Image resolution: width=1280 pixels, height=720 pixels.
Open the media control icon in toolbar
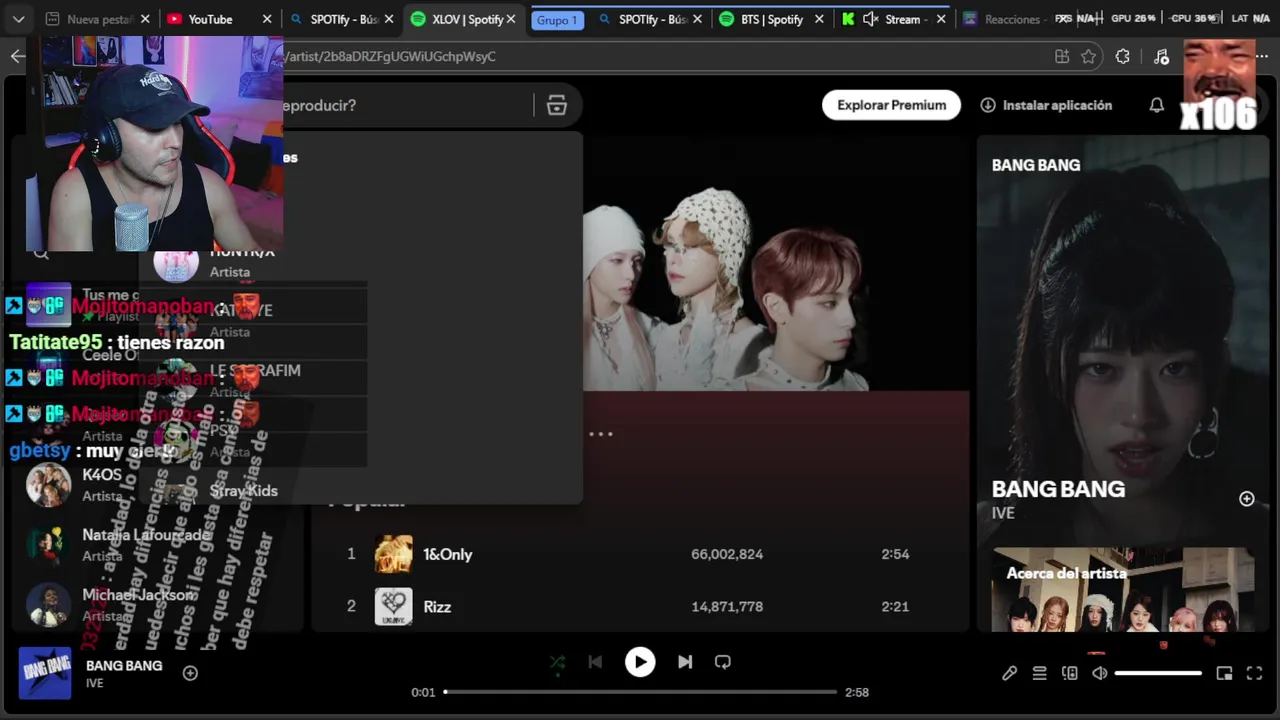pyautogui.click(x=1161, y=57)
